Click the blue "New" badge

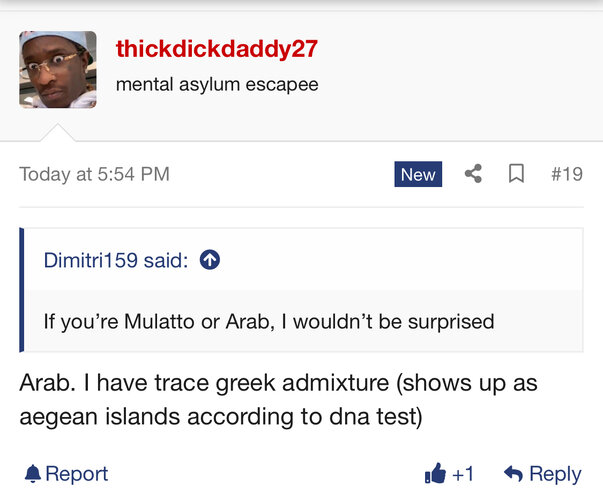(418, 174)
